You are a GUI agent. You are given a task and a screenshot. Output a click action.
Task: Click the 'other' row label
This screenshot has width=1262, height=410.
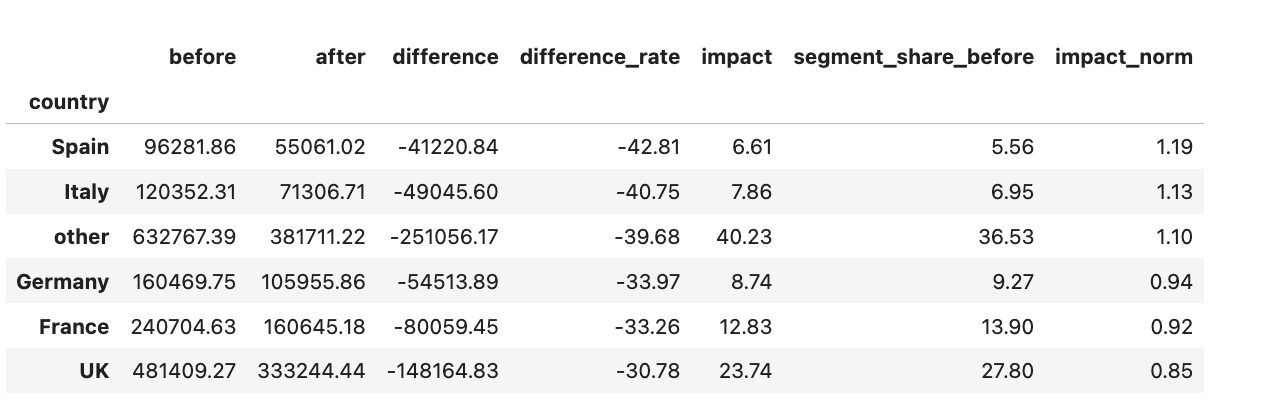(x=81, y=237)
